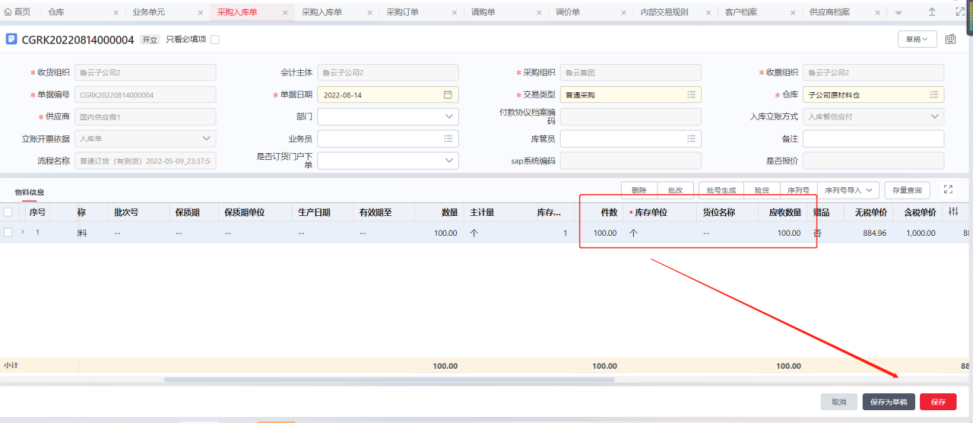This screenshot has width=973, height=423.
Task: Open the 供应商档案 tab
Action: tap(829, 12)
